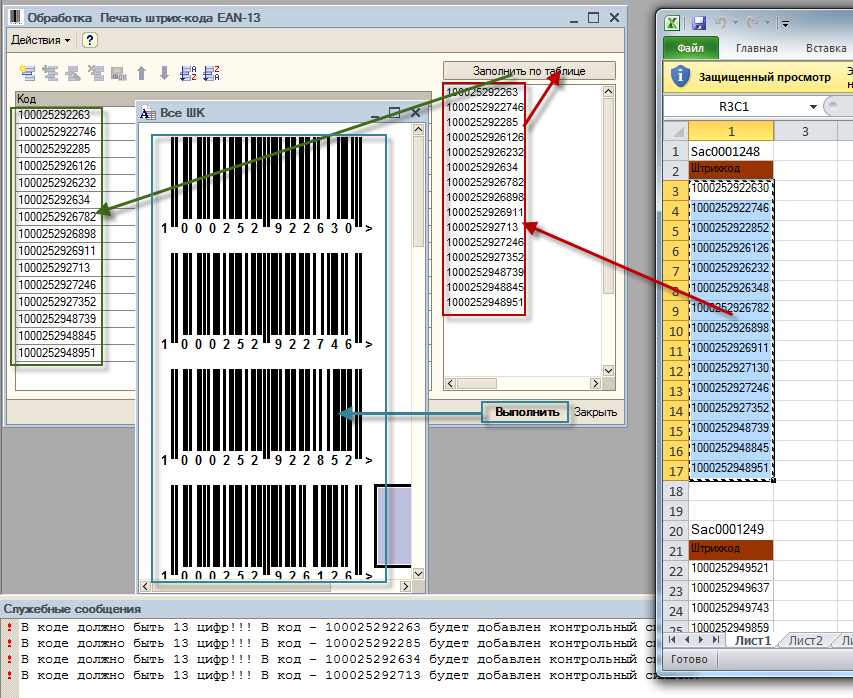Select Excel cell Sac0001249
This screenshot has height=698, width=853.
(731, 529)
